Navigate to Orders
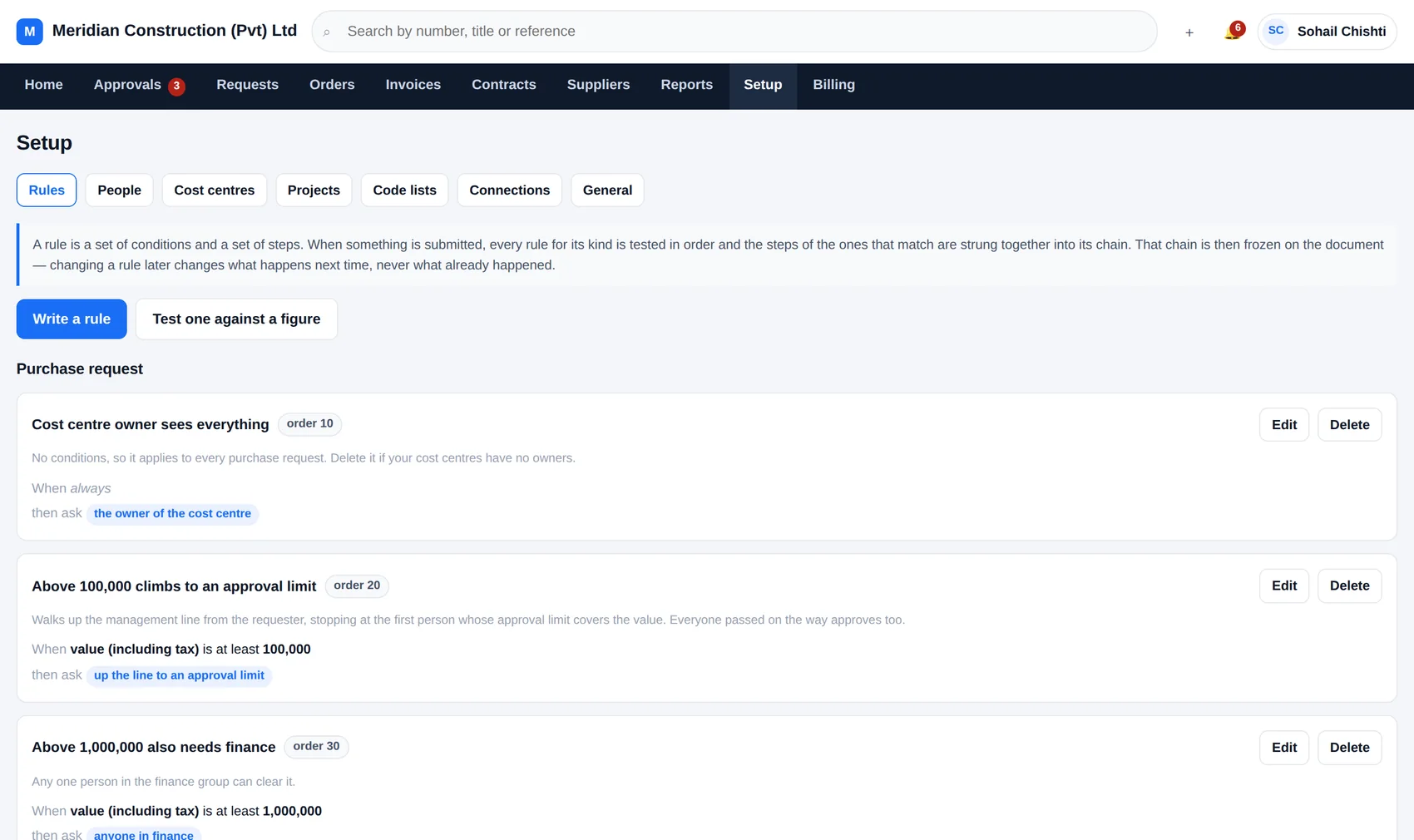This screenshot has height=840, width=1414. click(332, 85)
